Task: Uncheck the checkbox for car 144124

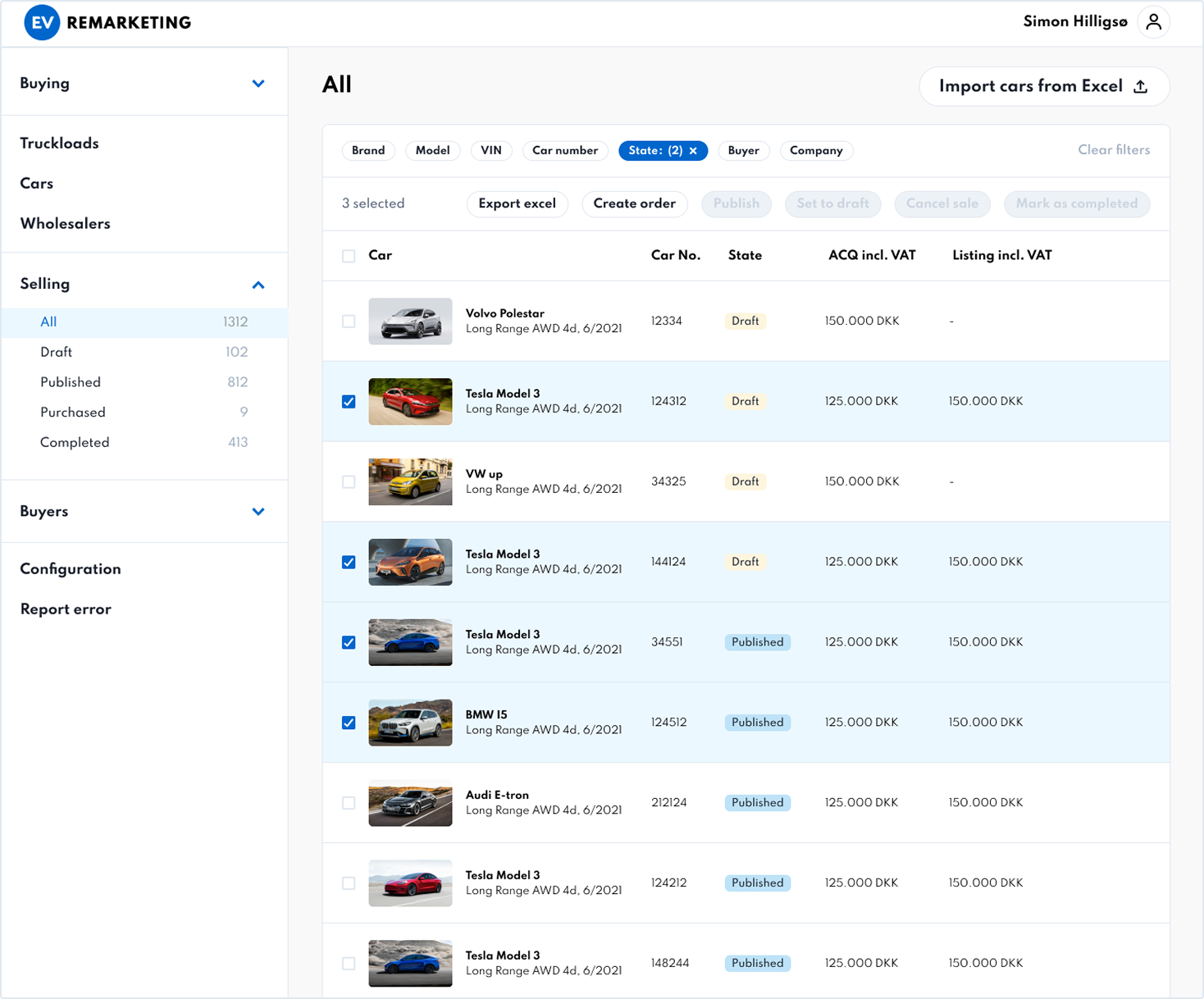Action: tap(349, 563)
